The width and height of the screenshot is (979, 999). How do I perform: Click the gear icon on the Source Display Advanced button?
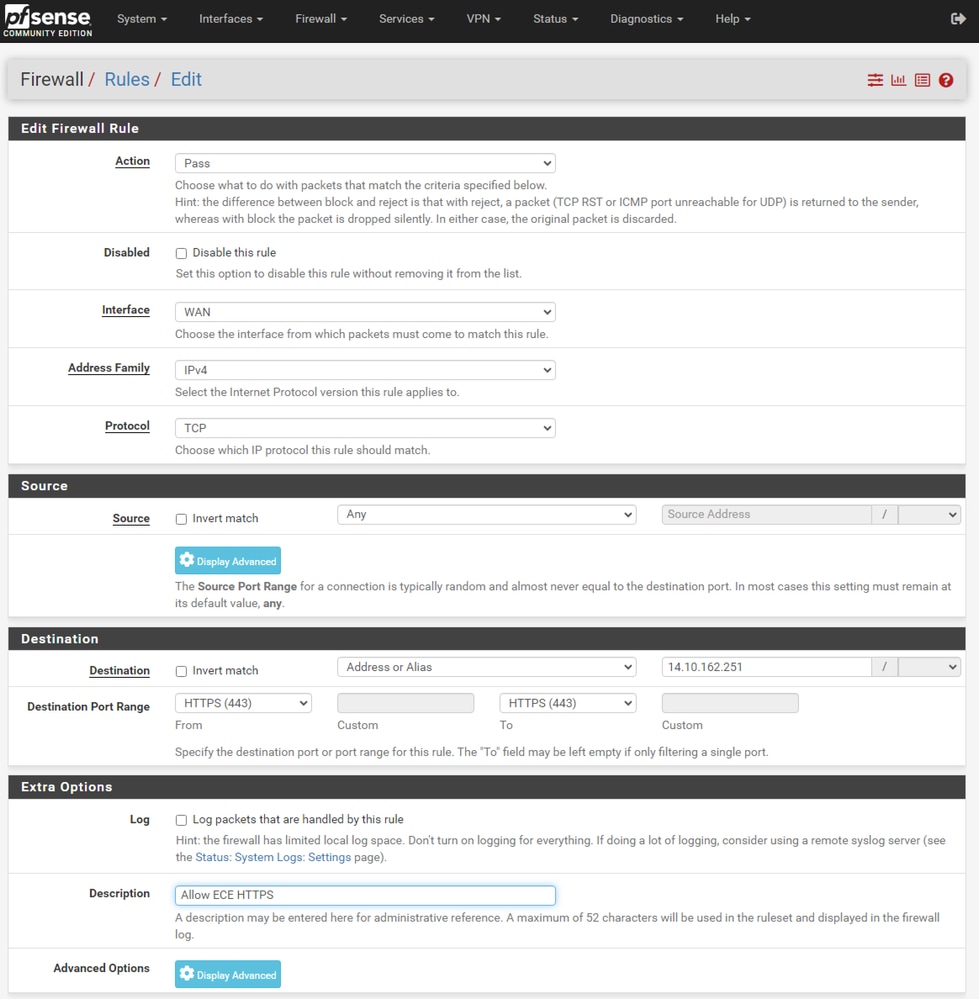(187, 560)
